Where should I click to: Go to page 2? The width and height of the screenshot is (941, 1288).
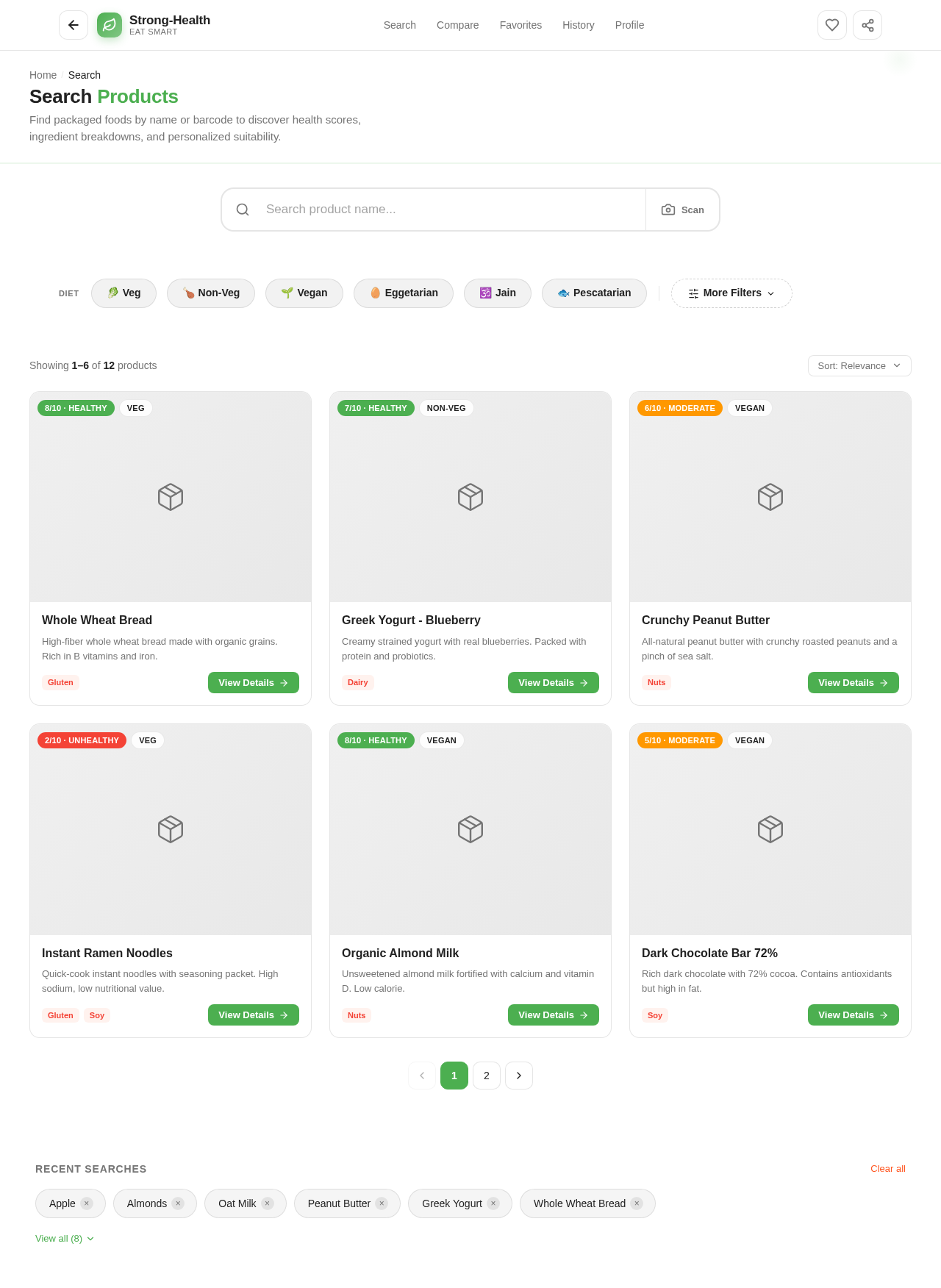point(487,1076)
